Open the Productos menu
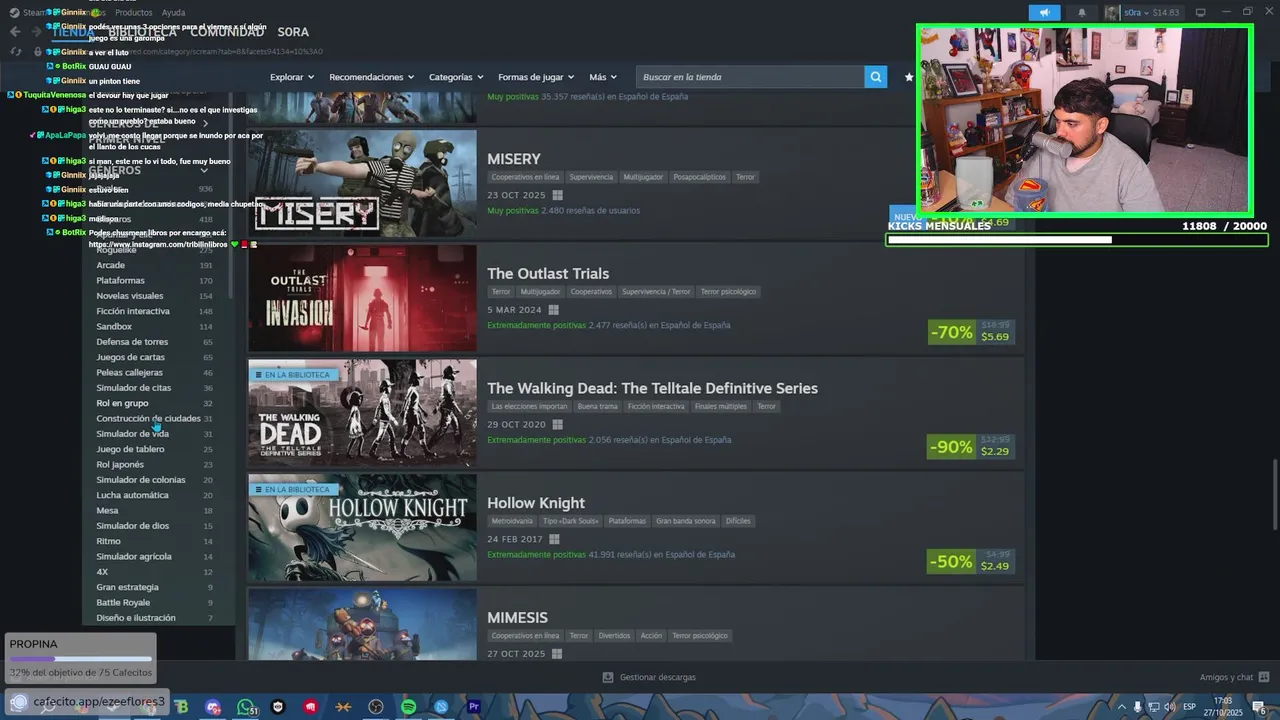Screen dimensions: 1280x720 (133, 13)
